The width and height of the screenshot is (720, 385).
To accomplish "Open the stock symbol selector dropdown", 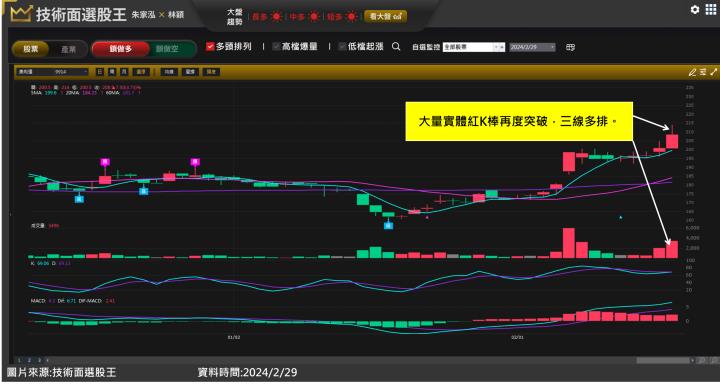I will pyautogui.click(x=52, y=72).
